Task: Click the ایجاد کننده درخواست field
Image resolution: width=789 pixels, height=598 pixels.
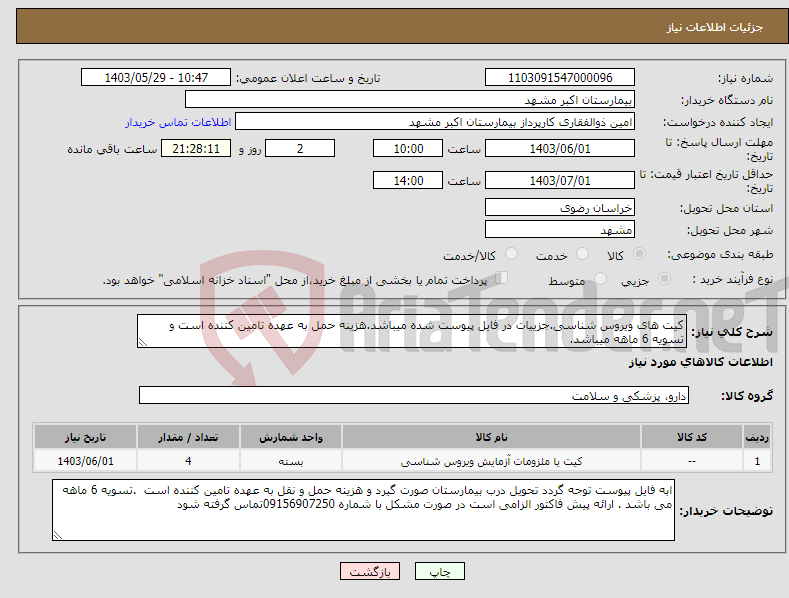Action: click(x=435, y=122)
